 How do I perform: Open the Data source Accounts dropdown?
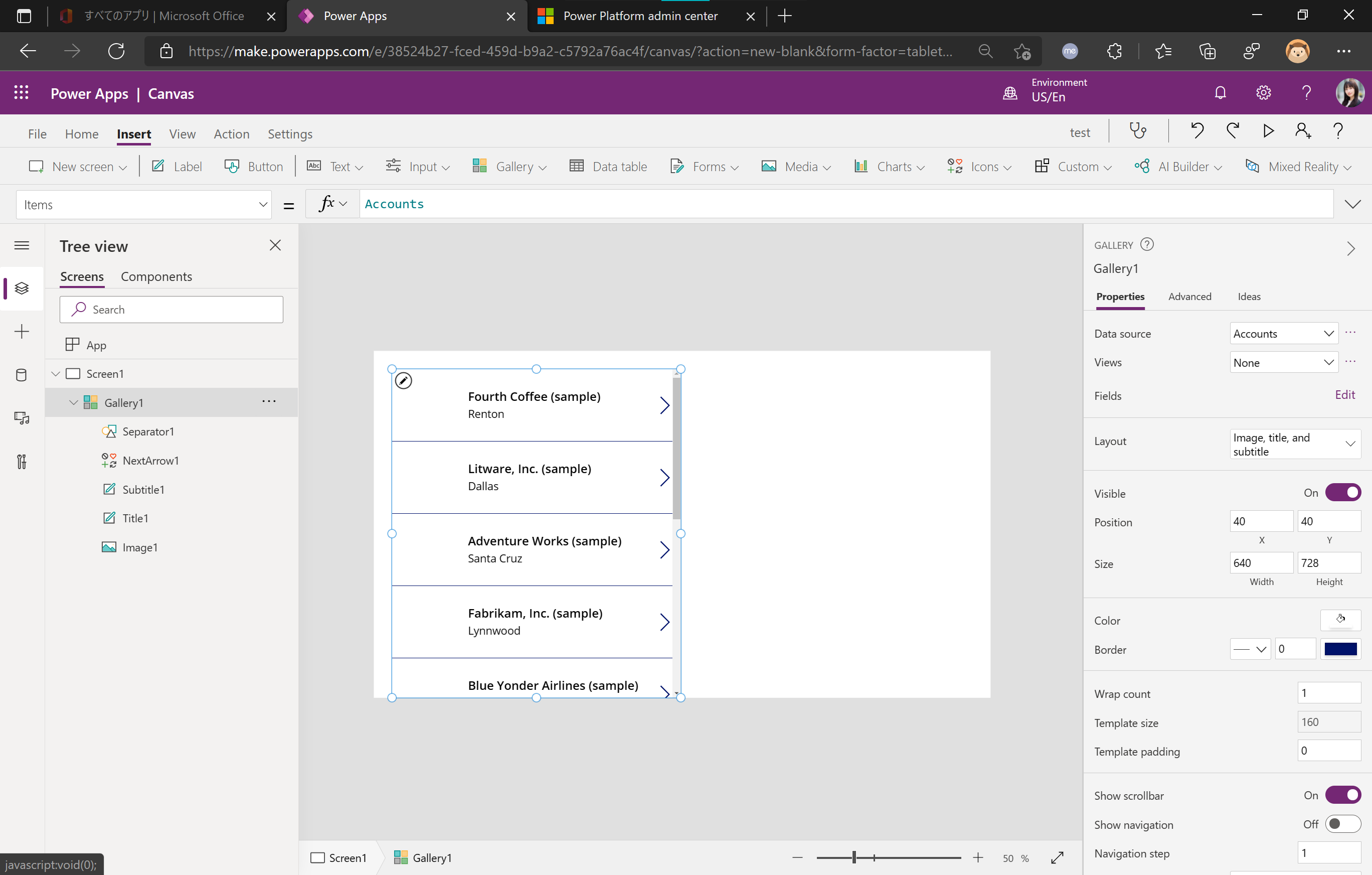[1283, 334]
